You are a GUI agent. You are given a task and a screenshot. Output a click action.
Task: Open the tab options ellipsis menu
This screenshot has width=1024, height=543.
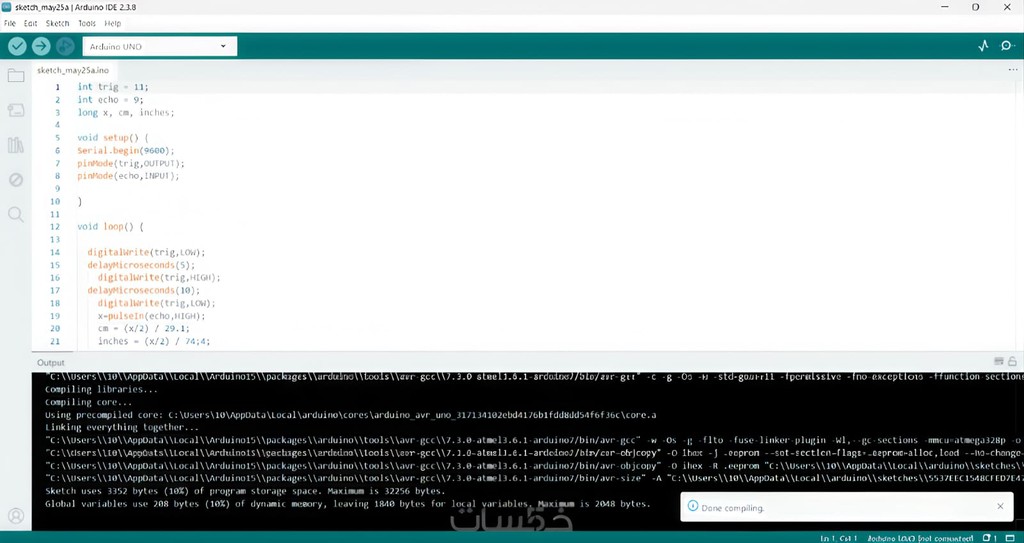point(1013,70)
